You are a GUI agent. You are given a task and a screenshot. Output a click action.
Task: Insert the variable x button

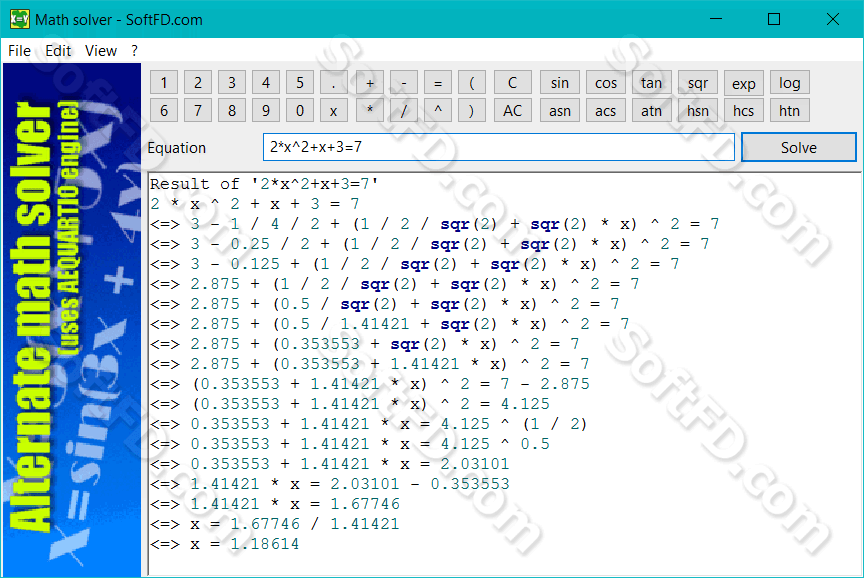(334, 110)
